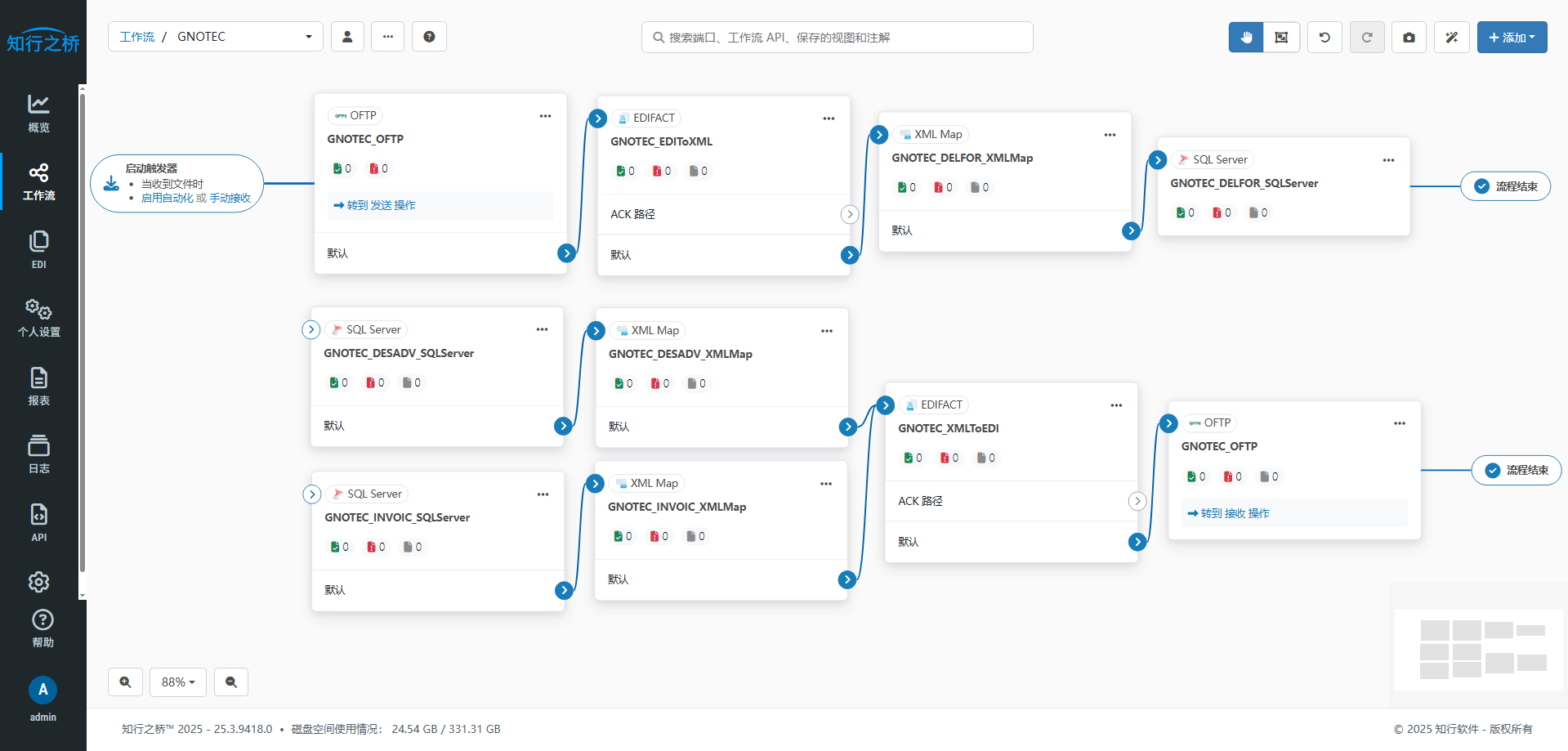Click the 启用自动化 link in start trigger
Viewport: 1568px width, 751px height.
(168, 198)
